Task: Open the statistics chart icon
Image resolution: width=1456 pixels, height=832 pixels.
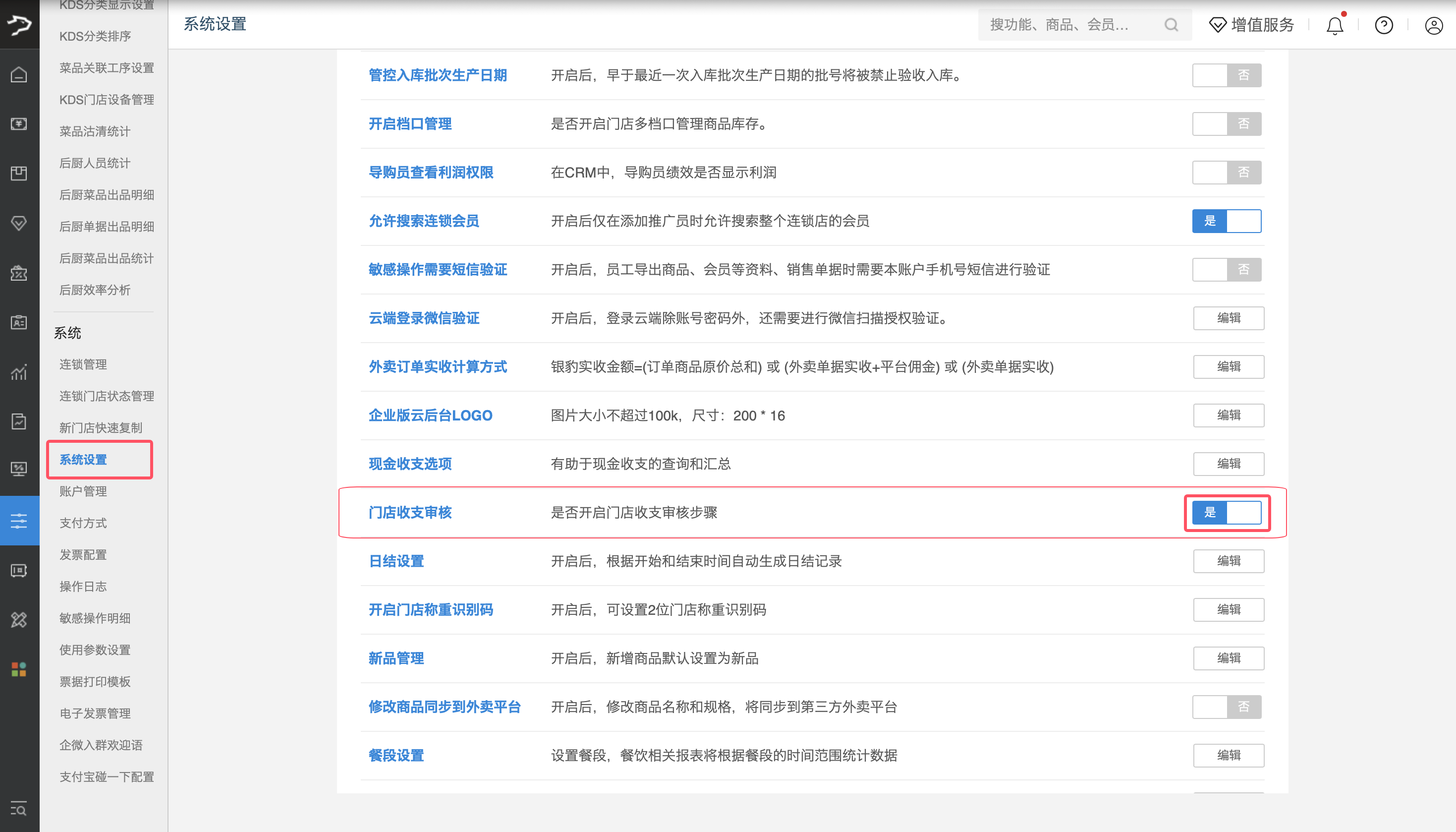Action: coord(19,372)
